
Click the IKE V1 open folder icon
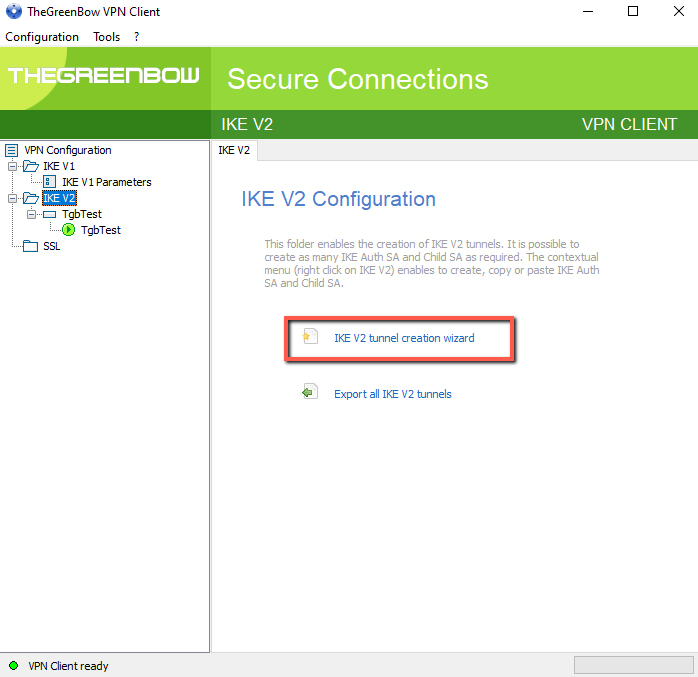pyautogui.click(x=31, y=166)
